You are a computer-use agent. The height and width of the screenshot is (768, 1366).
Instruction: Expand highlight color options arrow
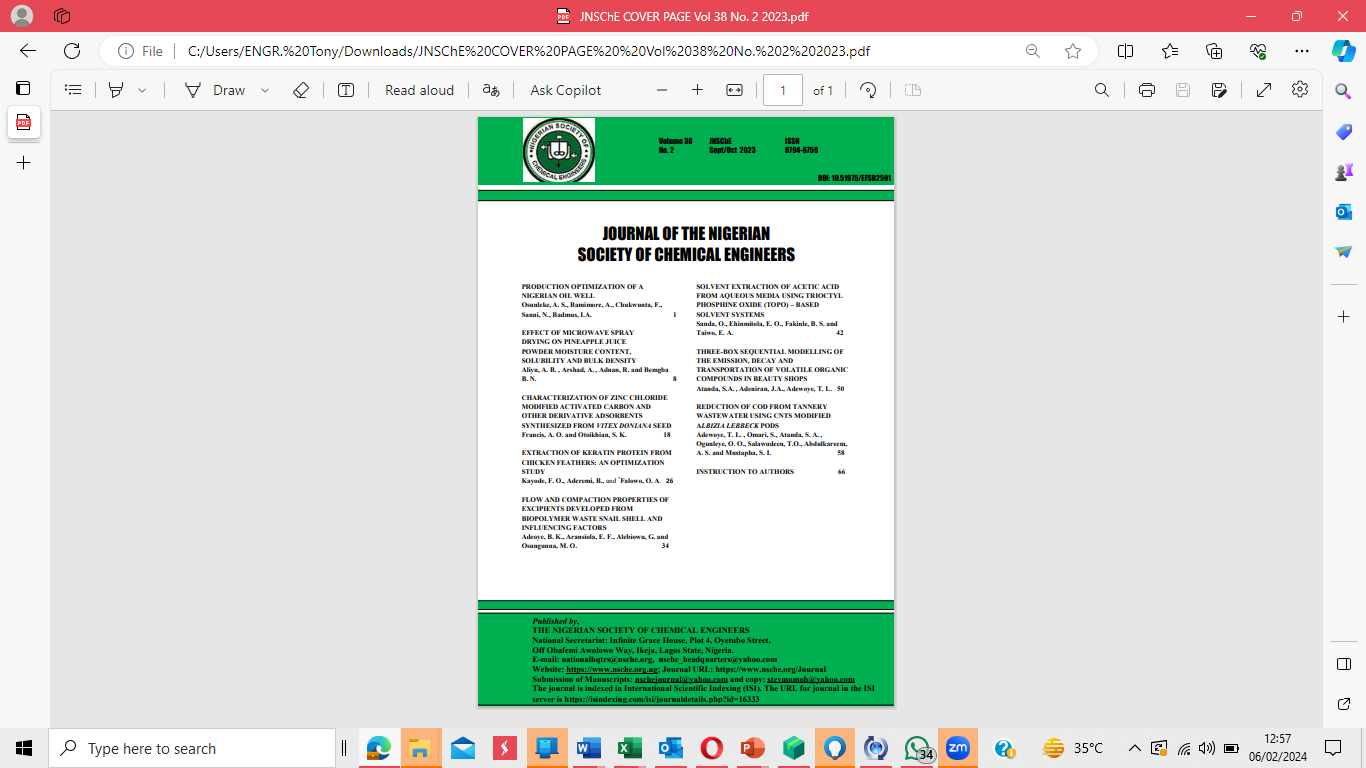tap(142, 90)
